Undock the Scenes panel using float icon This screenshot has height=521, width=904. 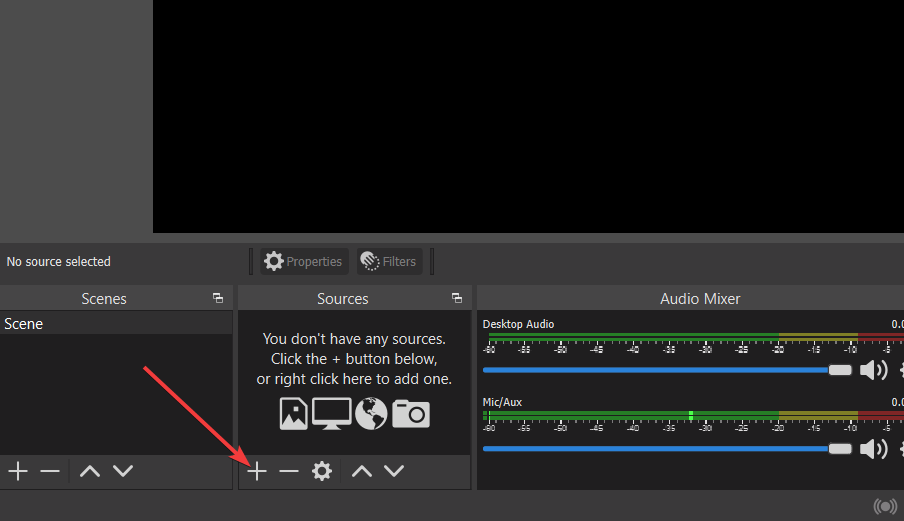[x=218, y=298]
